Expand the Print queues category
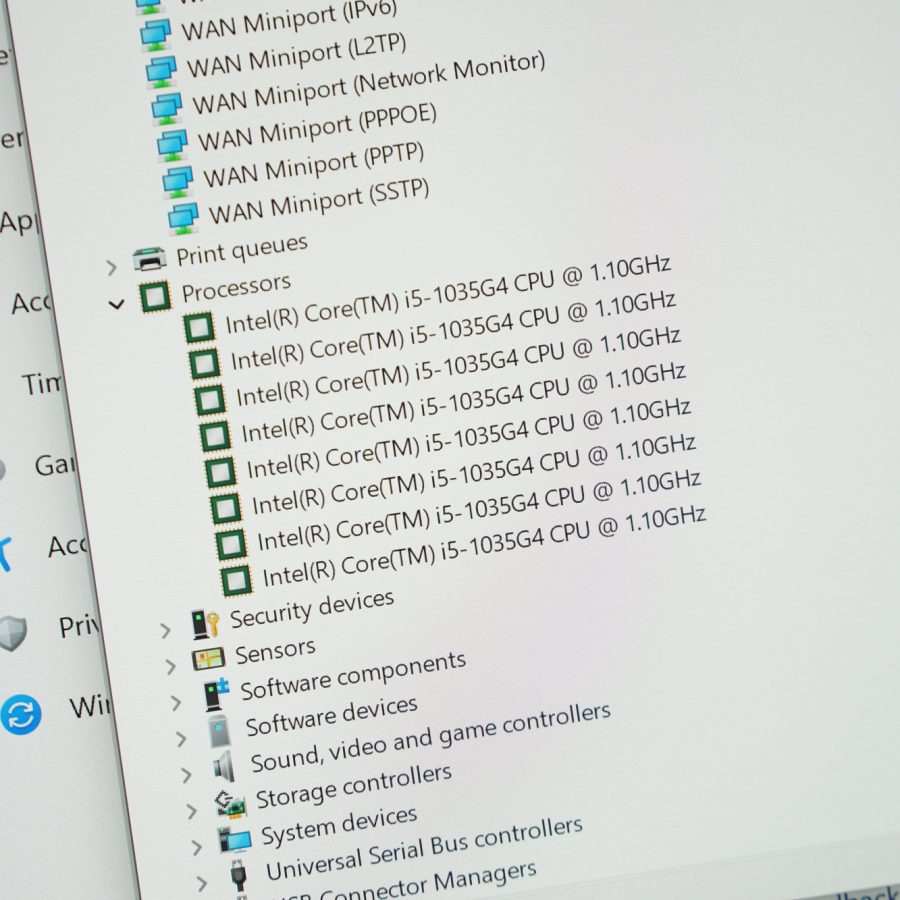The height and width of the screenshot is (900, 900). coord(111,267)
